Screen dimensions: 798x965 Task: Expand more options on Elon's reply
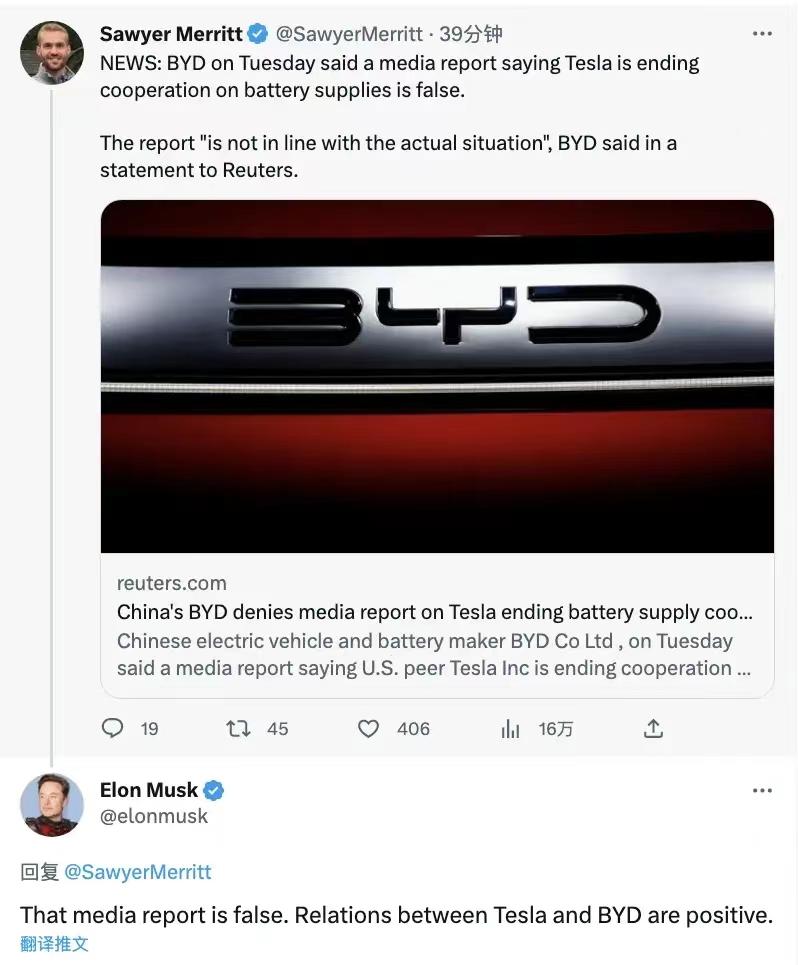point(762,791)
